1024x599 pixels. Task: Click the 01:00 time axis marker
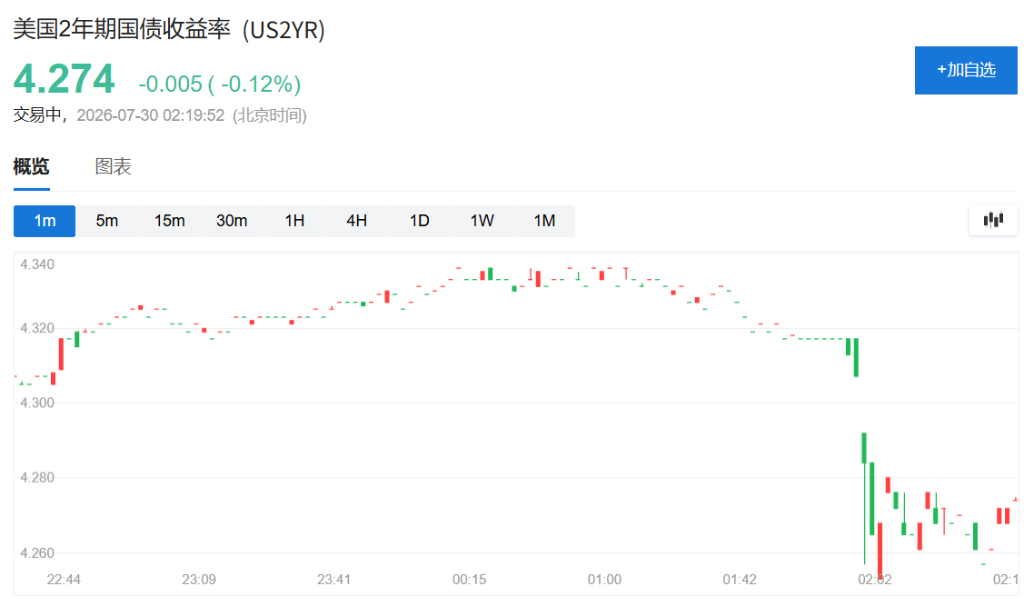coord(604,579)
